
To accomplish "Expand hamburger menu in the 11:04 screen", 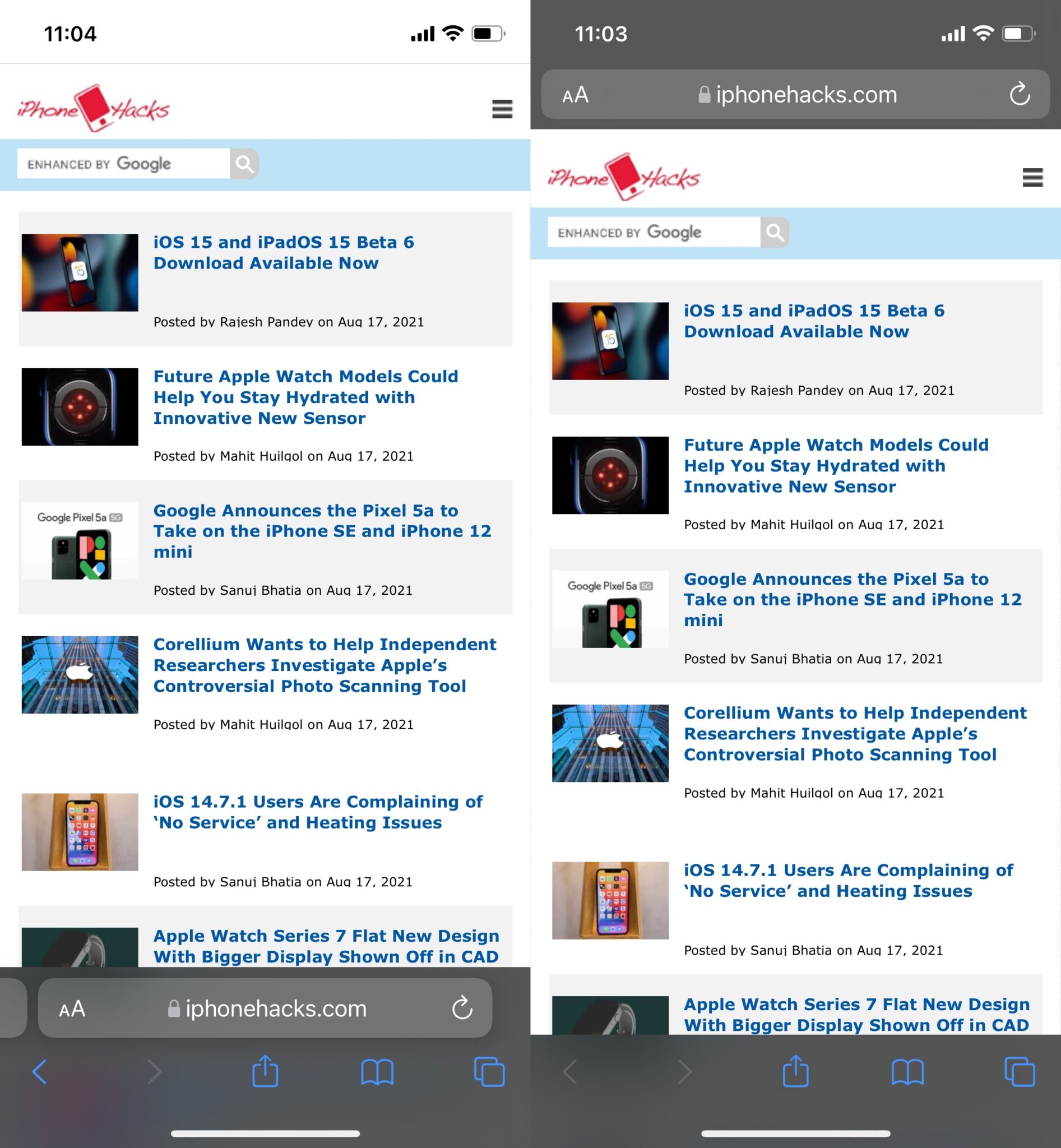I will point(502,109).
